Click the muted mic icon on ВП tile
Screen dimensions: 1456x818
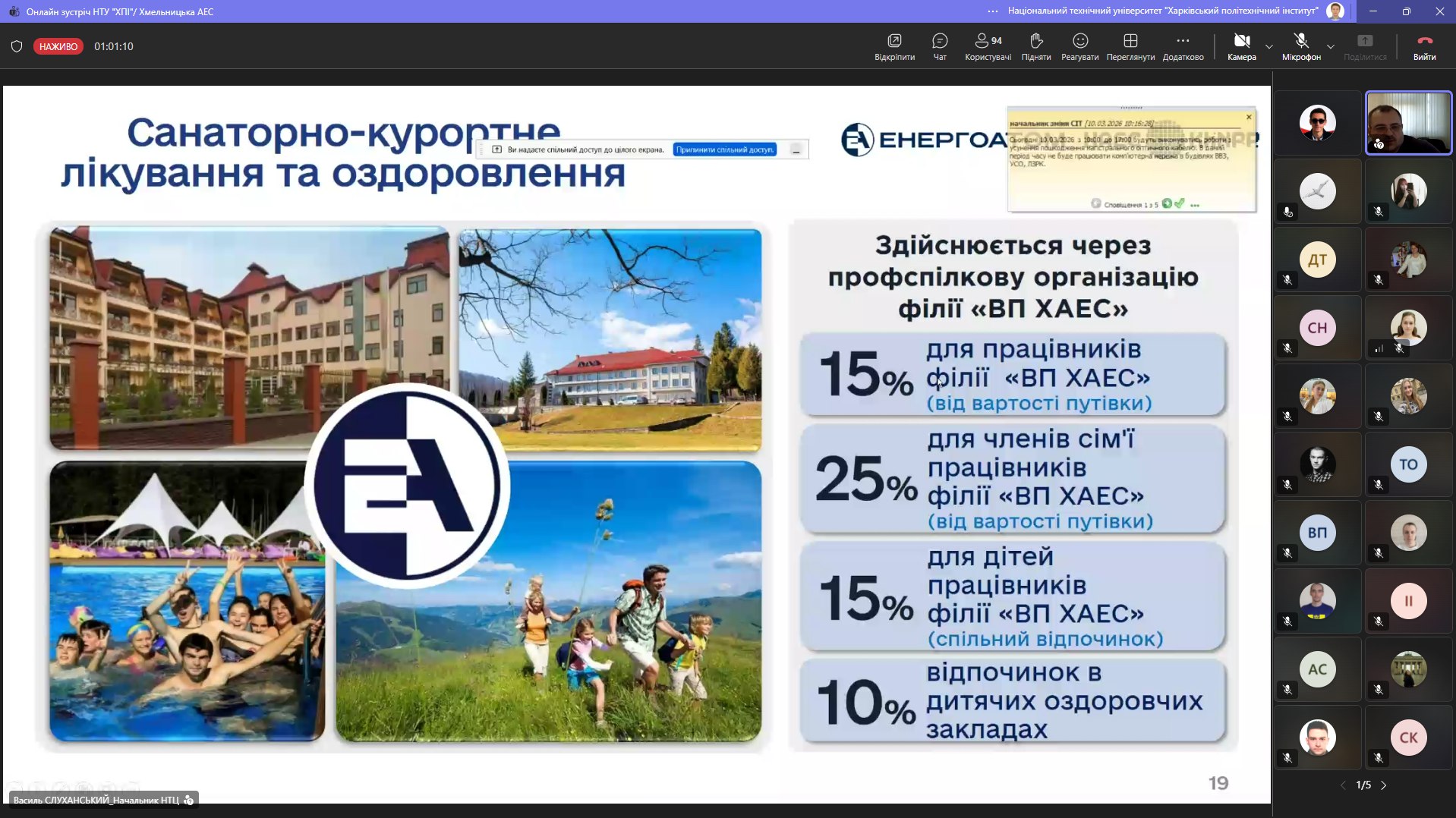(1287, 553)
